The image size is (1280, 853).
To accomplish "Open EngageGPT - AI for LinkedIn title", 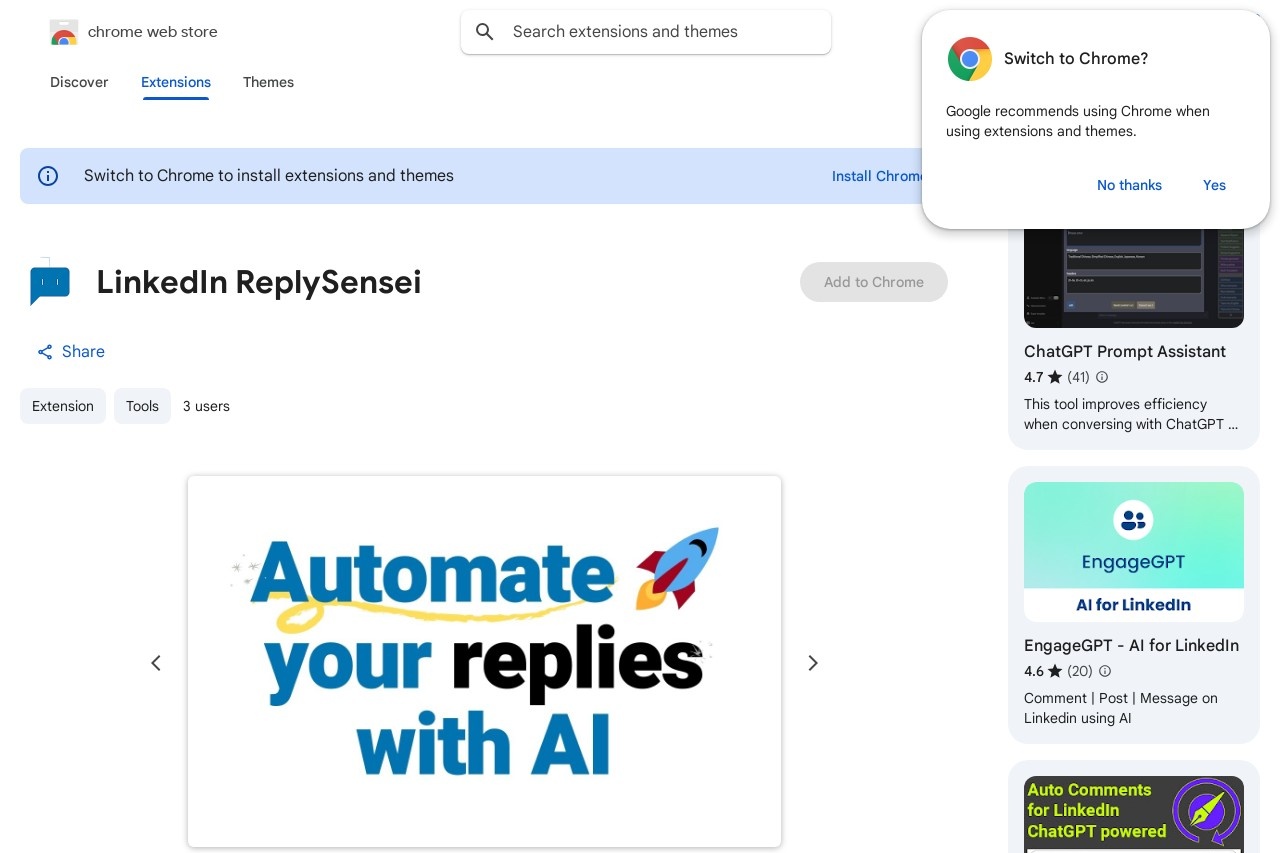I will pos(1131,646).
